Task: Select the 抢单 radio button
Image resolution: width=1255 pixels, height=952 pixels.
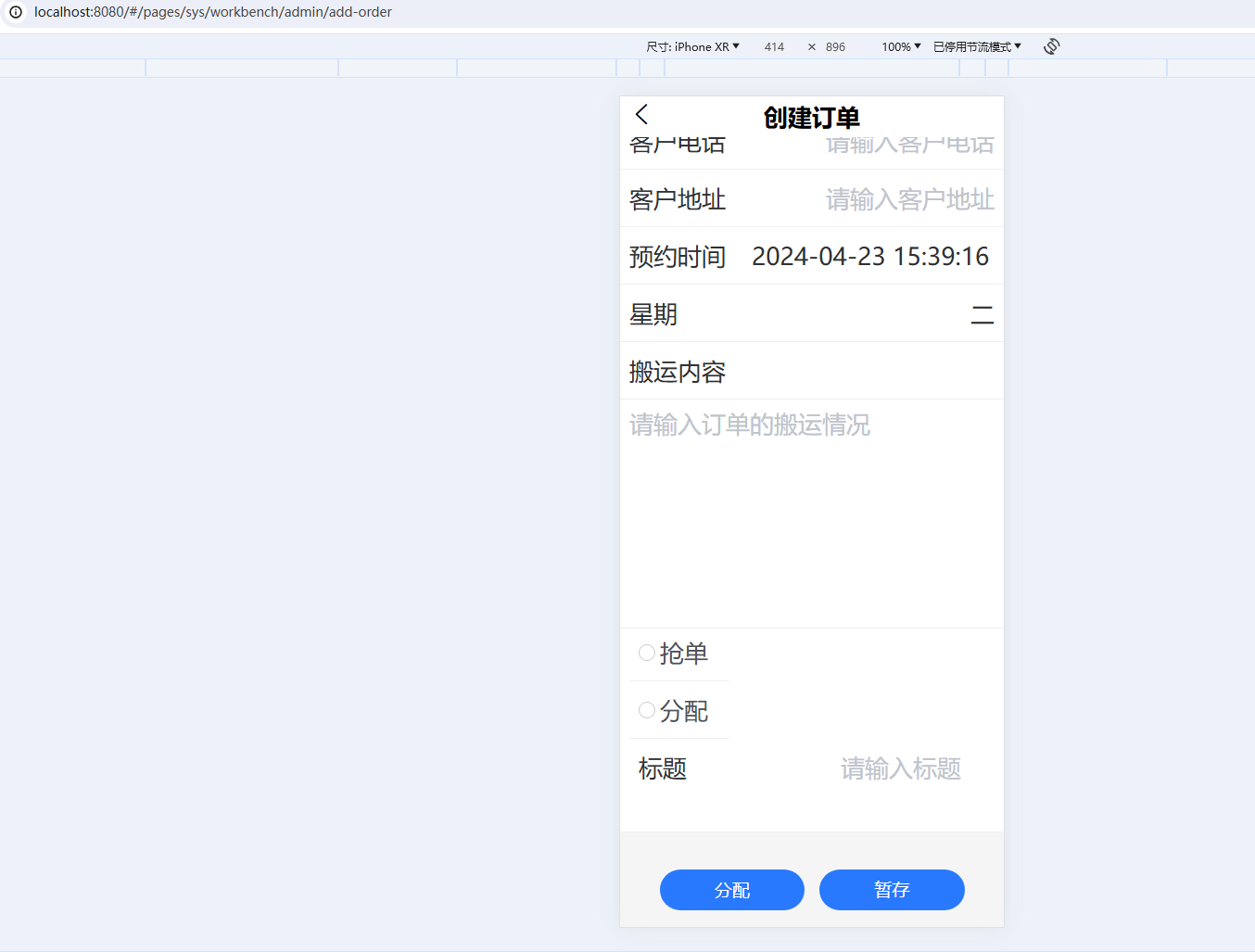Action: point(647,653)
